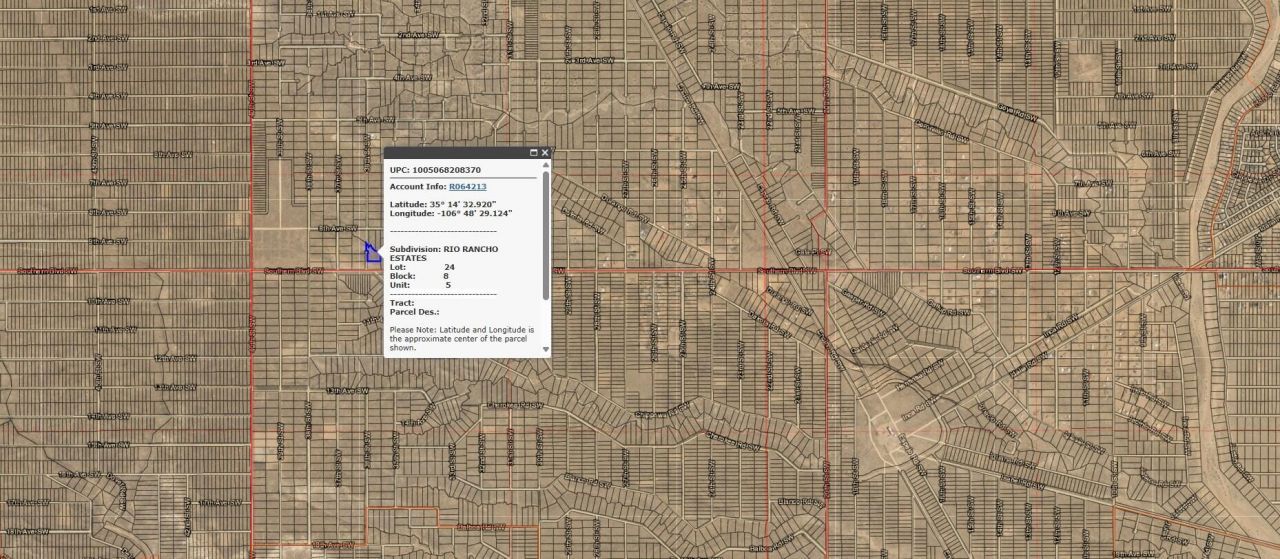
Task: Click the Parcel Des. label
Action: click(x=411, y=312)
